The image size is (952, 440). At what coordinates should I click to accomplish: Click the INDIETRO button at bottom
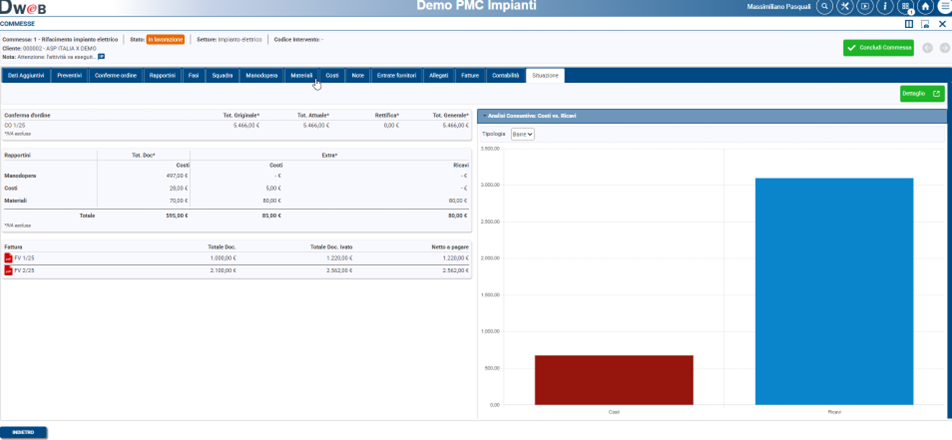point(23,432)
